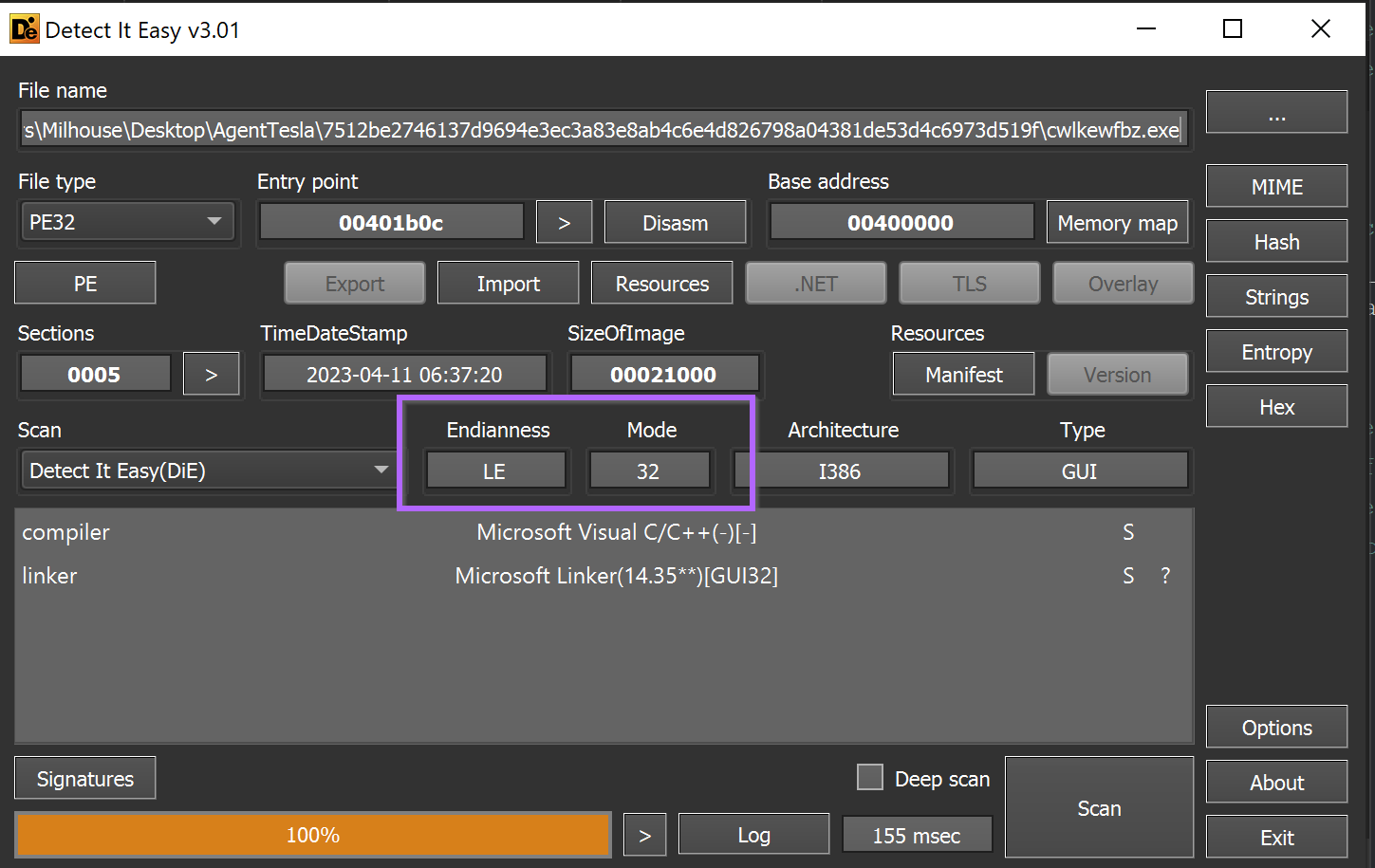Click the arrow button next to Sections

211,374
